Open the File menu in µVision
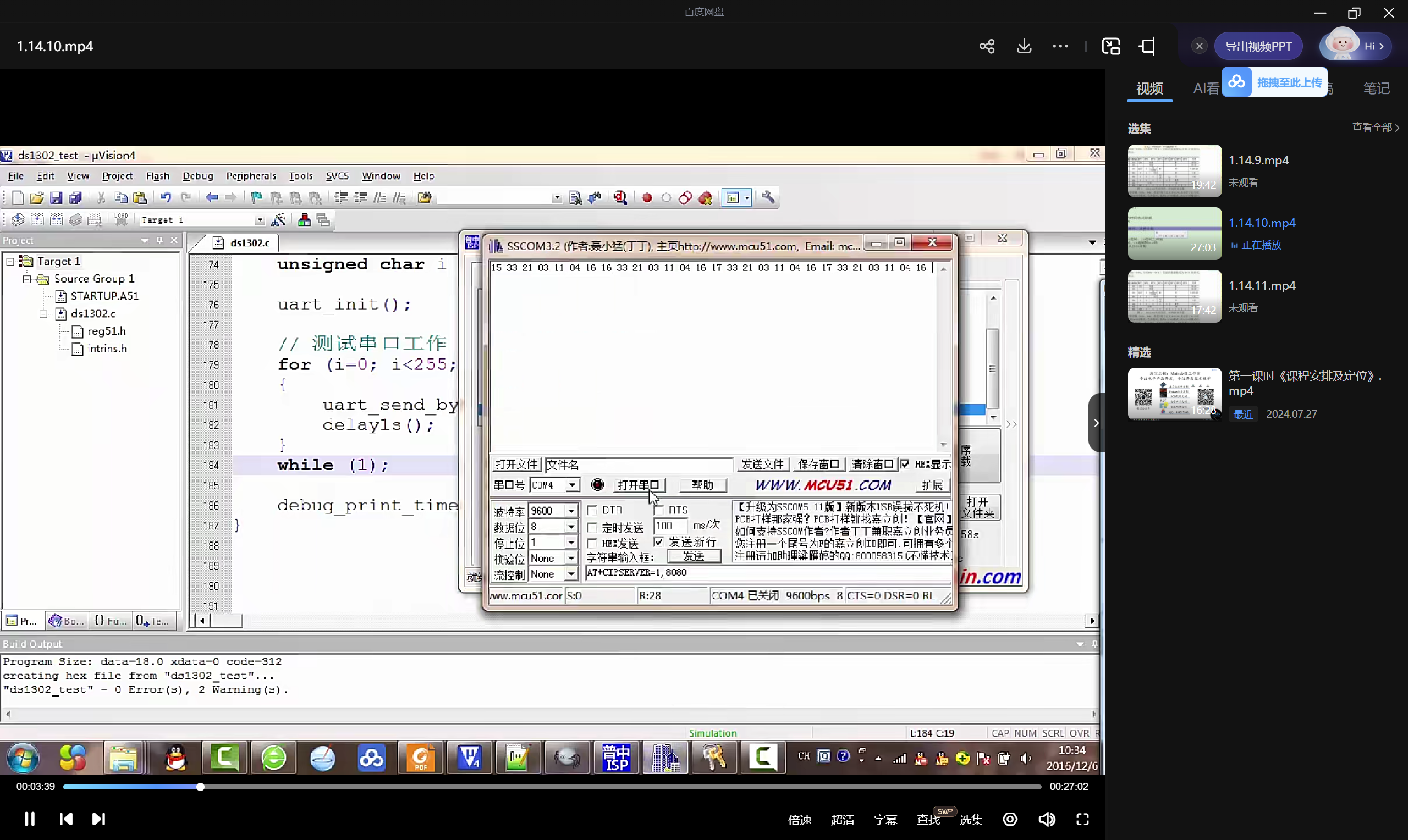 click(15, 176)
